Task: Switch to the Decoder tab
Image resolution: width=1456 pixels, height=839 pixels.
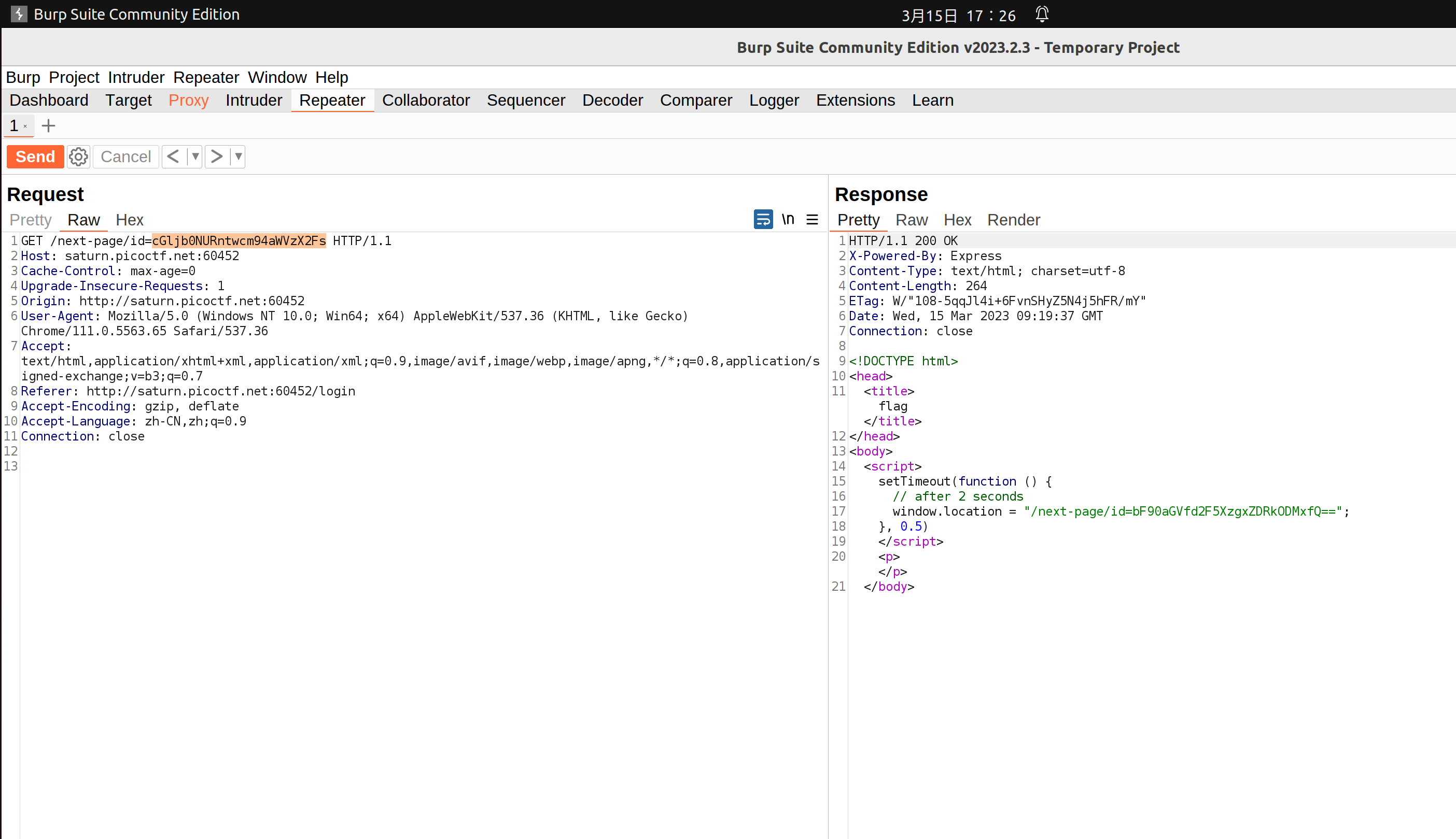Action: coord(613,100)
